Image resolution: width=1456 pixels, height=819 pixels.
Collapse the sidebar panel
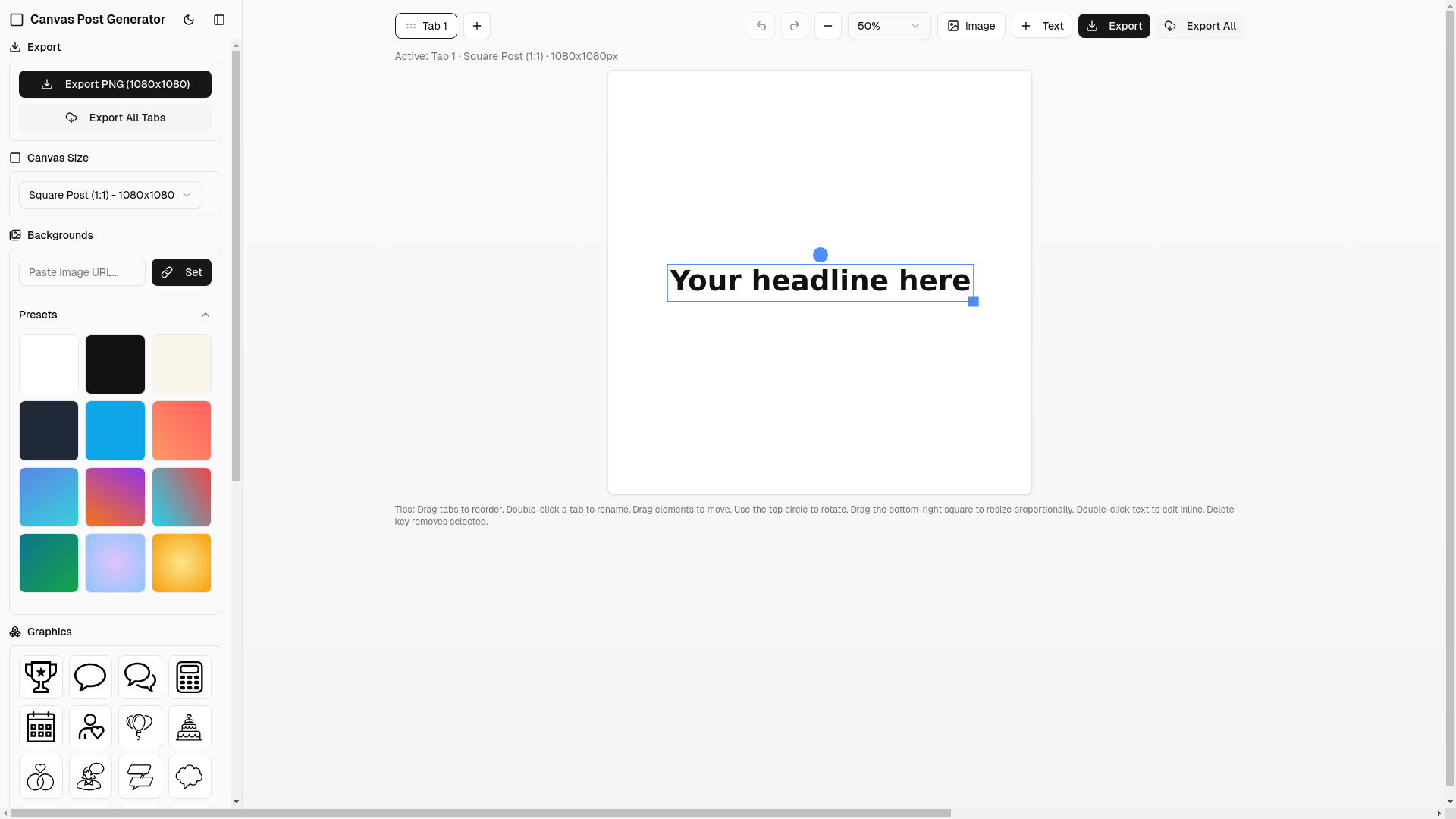pos(219,20)
